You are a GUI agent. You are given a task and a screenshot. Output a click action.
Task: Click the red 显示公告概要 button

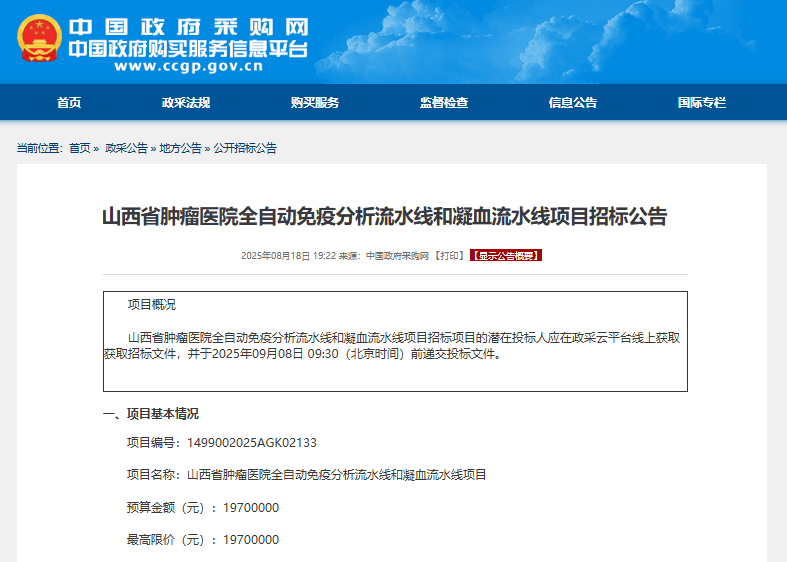506,255
